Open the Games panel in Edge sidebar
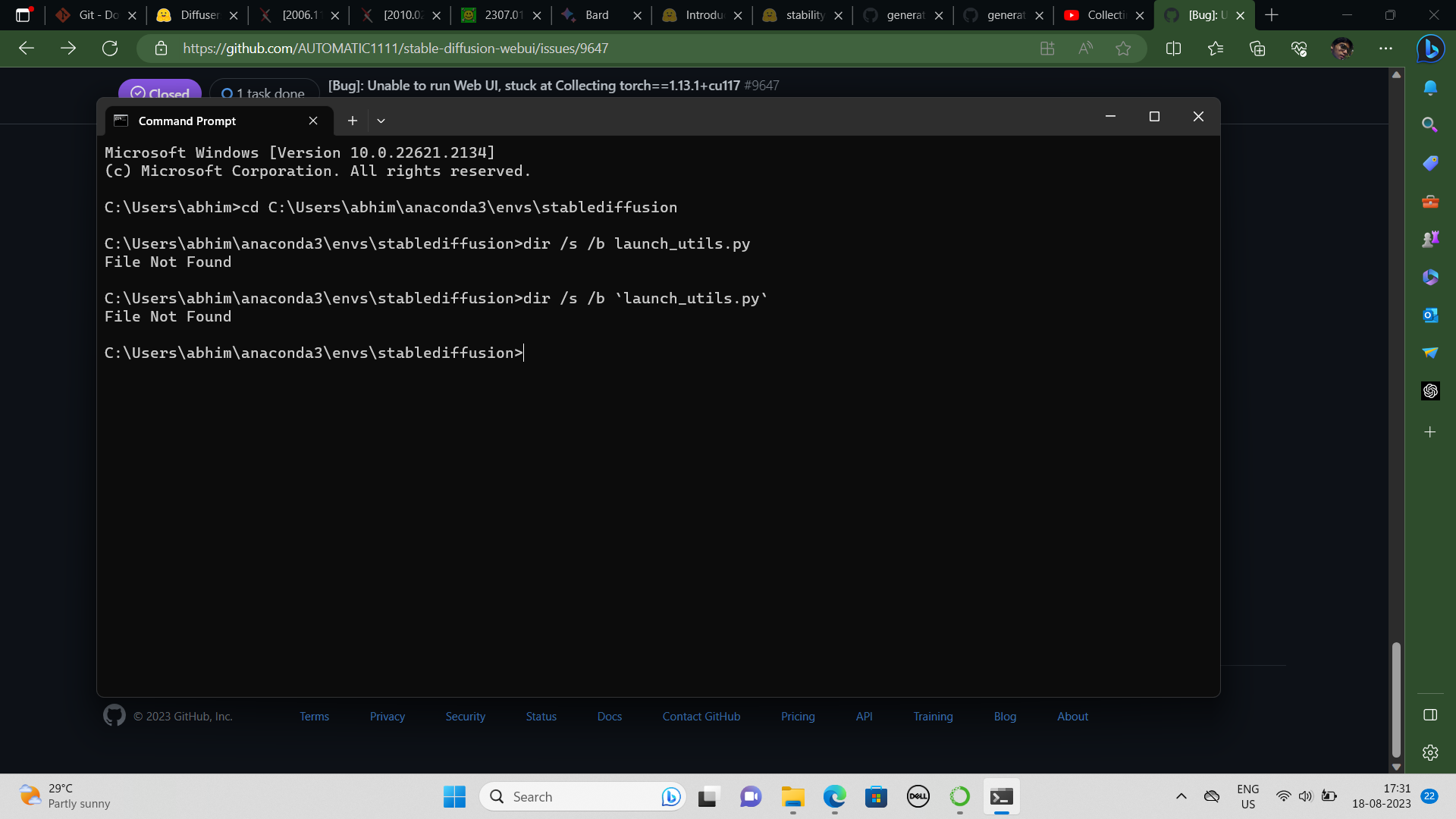The width and height of the screenshot is (1456, 819). [1430, 238]
